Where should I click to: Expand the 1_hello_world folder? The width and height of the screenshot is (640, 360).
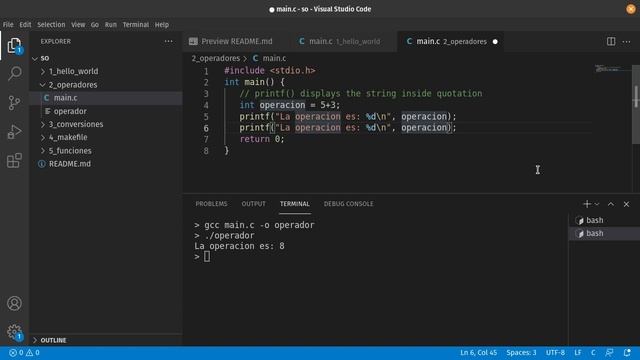pyautogui.click(x=43, y=71)
